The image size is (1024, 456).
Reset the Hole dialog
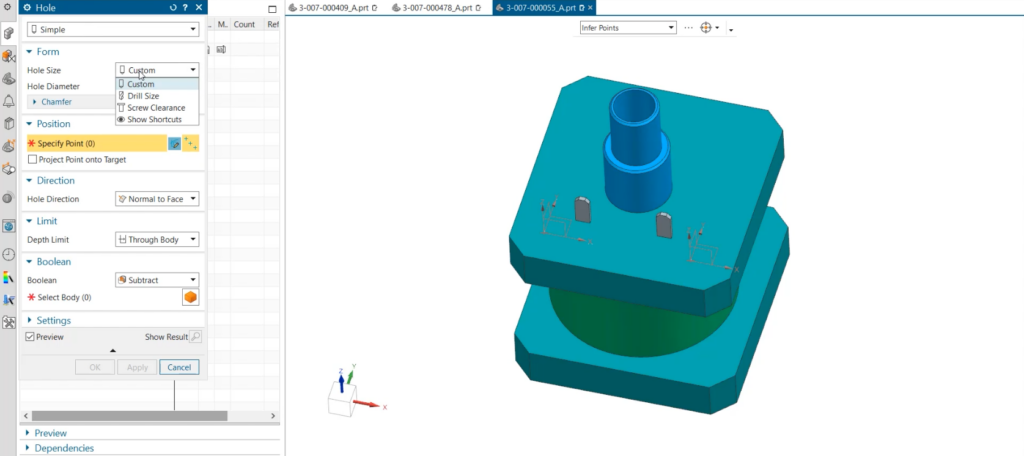[172, 8]
